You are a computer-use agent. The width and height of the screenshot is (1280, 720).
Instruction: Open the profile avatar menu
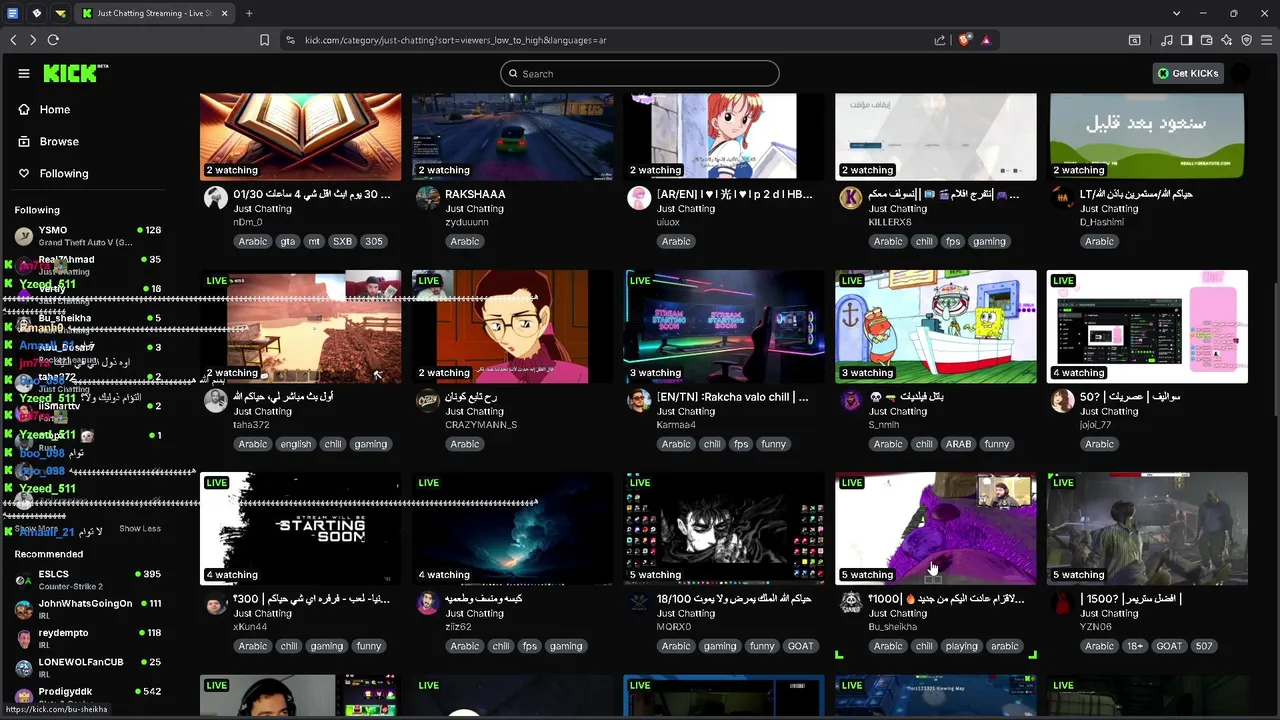coord(1241,73)
